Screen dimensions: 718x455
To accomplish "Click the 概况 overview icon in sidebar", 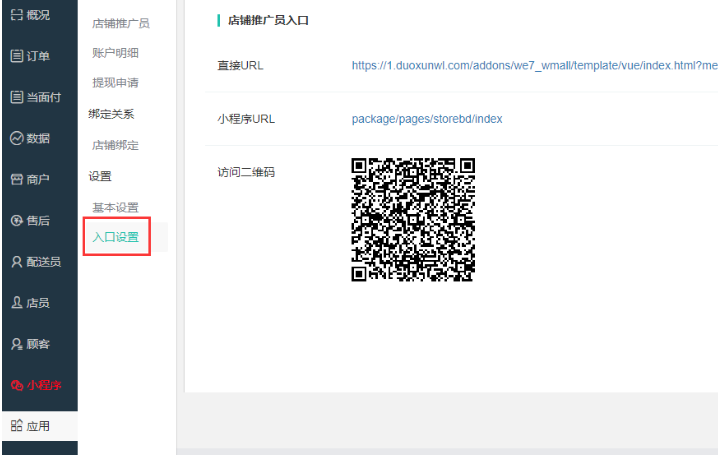I will tap(16, 15).
